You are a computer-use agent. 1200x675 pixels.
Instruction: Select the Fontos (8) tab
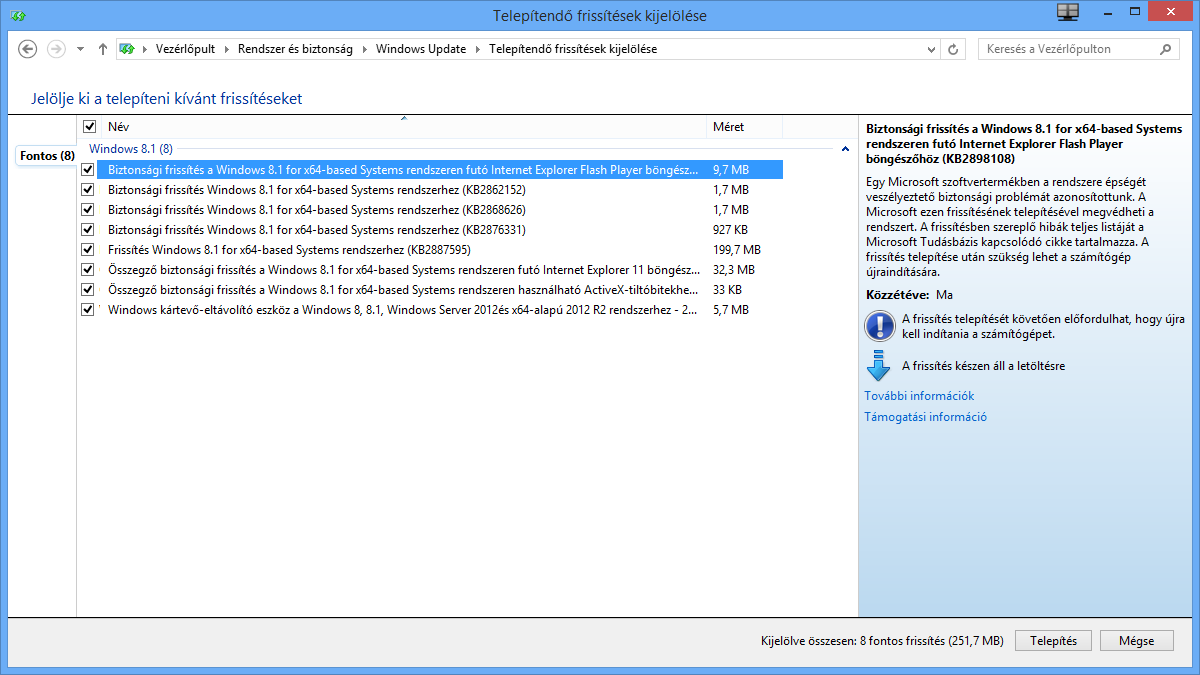pyautogui.click(x=47, y=156)
